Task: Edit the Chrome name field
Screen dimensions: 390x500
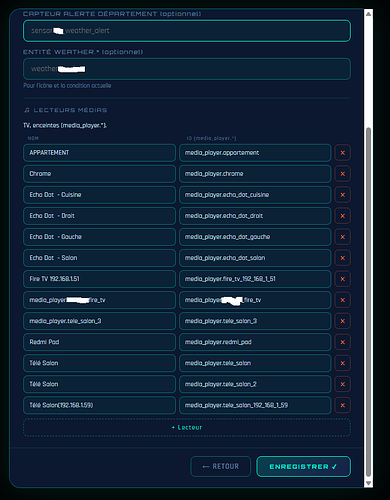Action: pyautogui.click(x=99, y=174)
